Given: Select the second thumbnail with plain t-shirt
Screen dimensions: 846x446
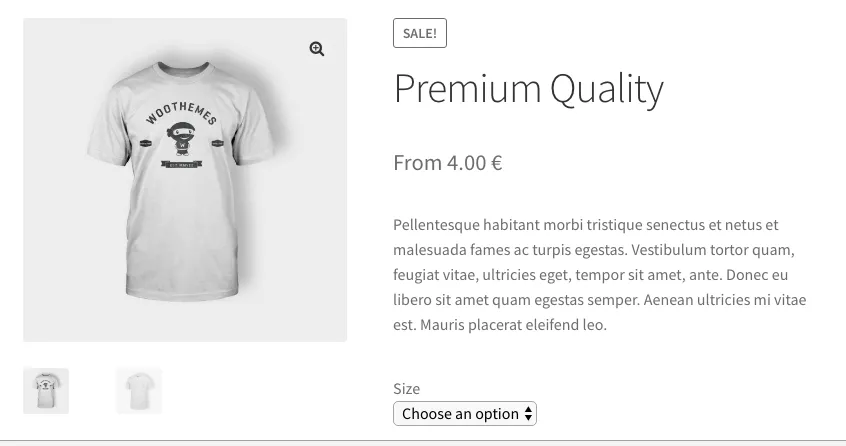Looking at the screenshot, I should (x=138, y=391).
